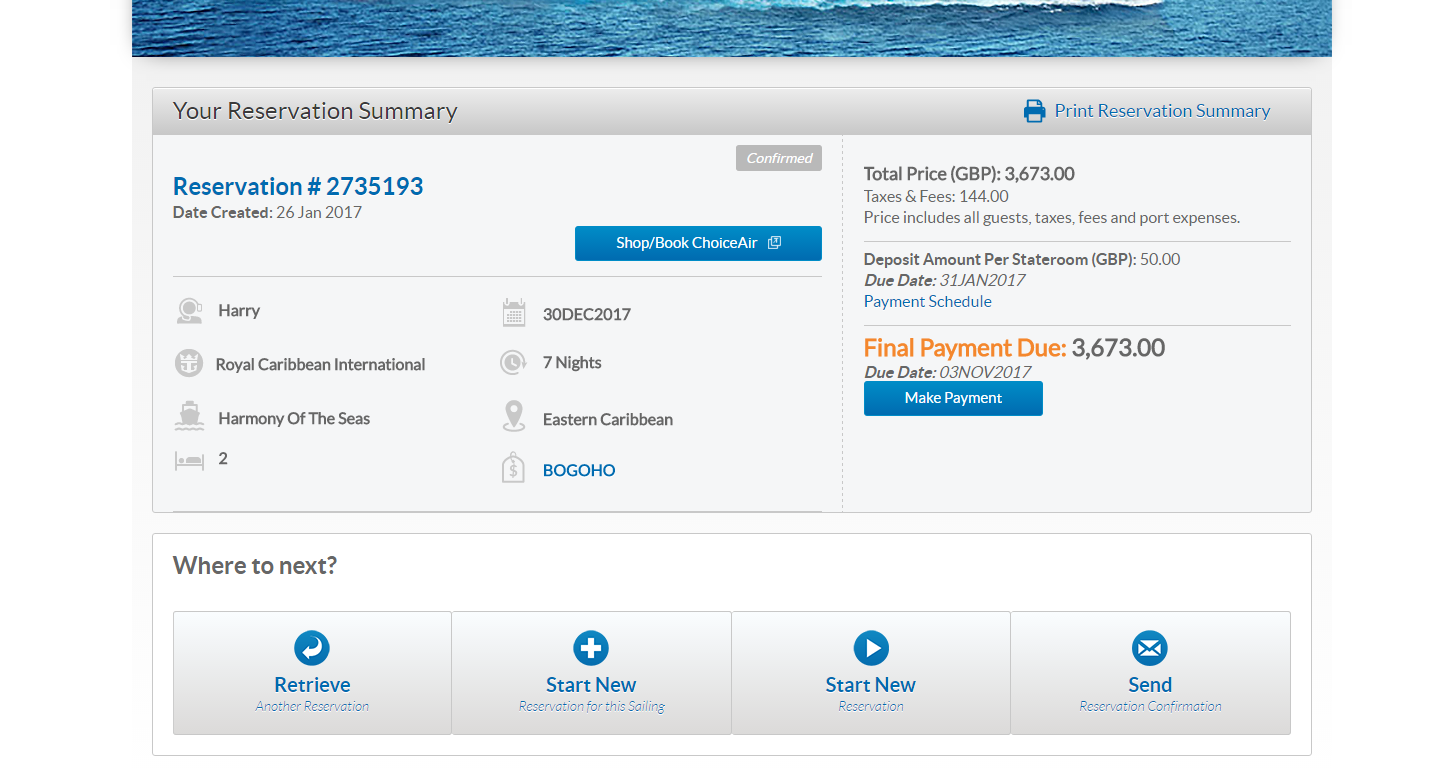Viewport: 1439px width, 776px height.
Task: Click the printer icon
Action: (1034, 111)
